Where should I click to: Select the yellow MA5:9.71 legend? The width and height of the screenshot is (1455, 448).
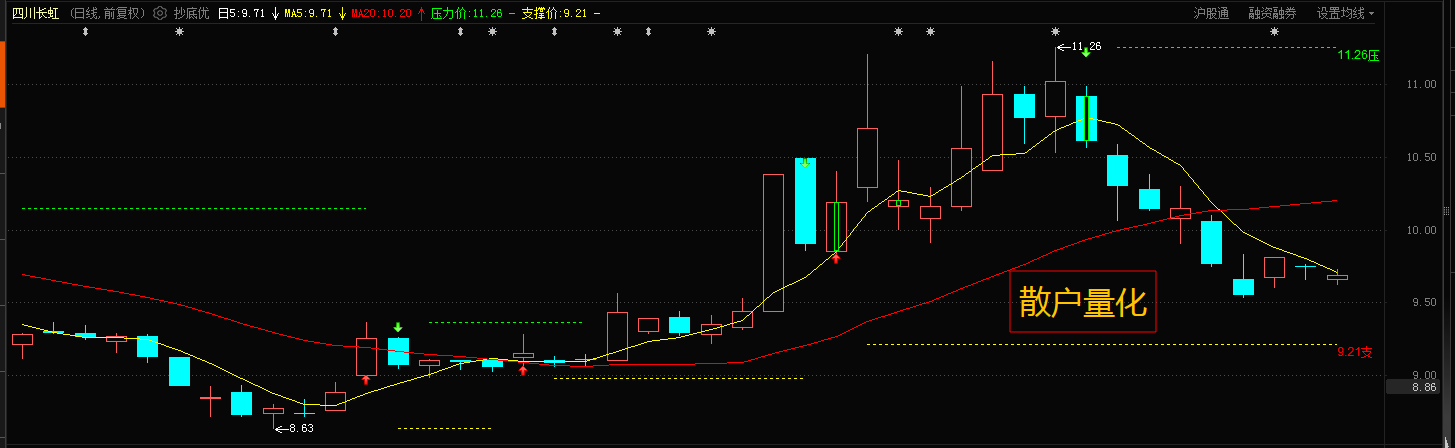[308, 14]
